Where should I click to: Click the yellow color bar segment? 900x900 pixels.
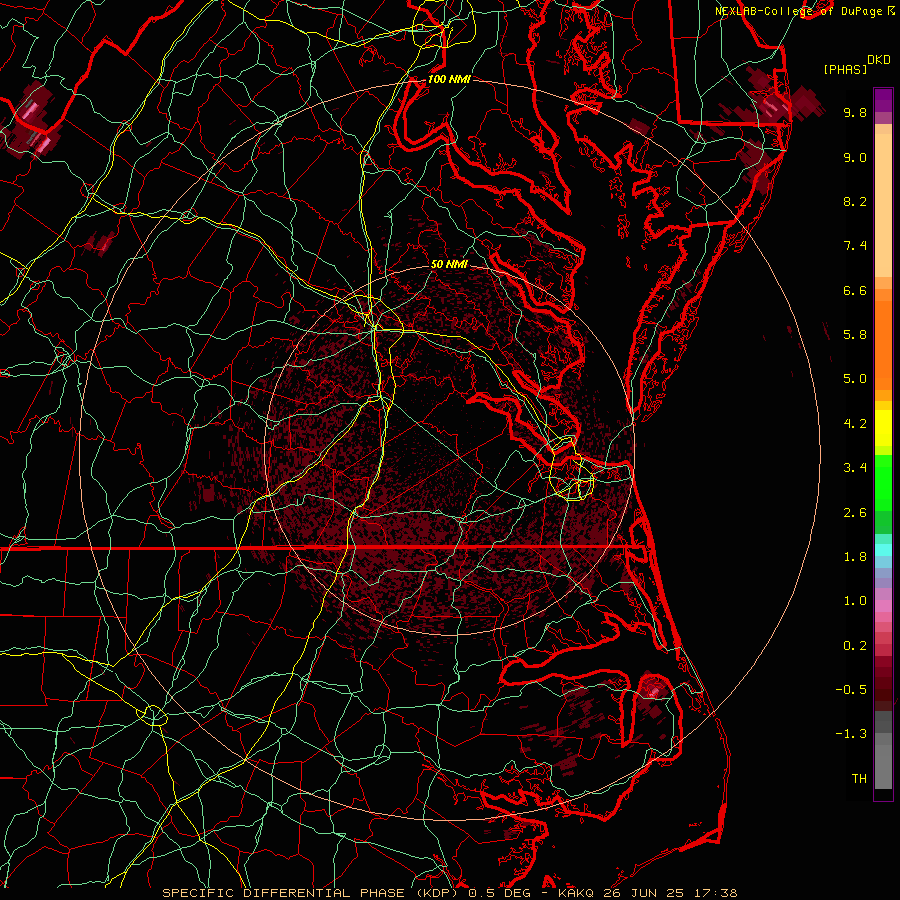point(883,428)
